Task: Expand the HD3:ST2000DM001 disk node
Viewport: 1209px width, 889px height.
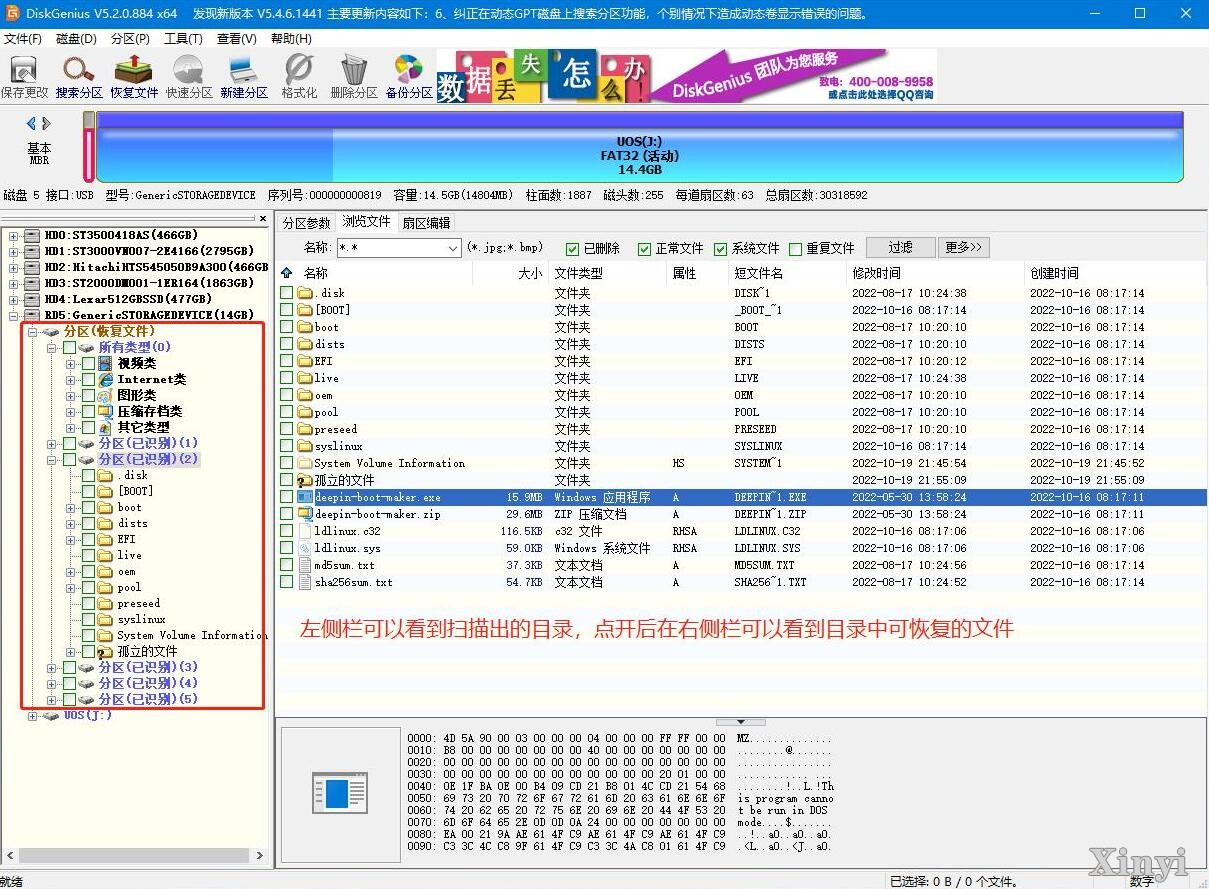Action: pyautogui.click(x=14, y=284)
